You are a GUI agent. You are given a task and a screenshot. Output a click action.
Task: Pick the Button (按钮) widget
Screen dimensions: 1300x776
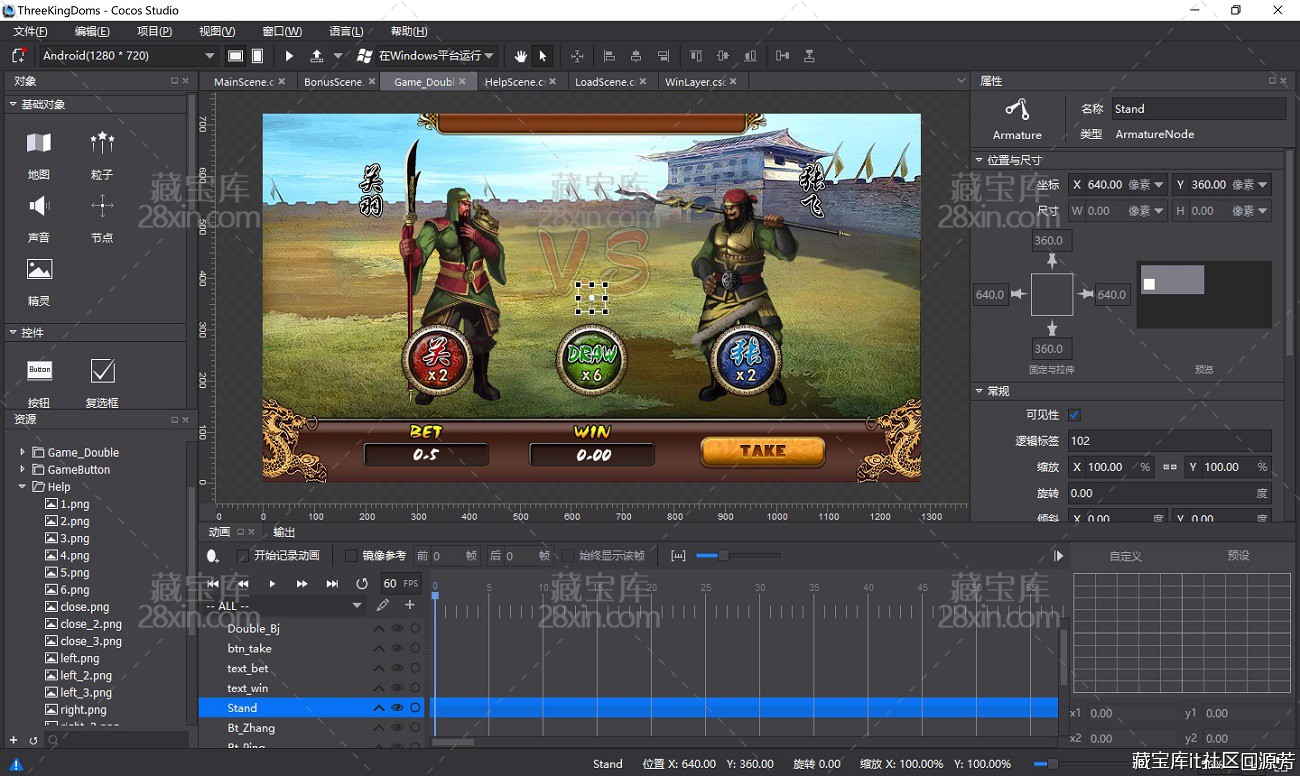click(x=39, y=381)
